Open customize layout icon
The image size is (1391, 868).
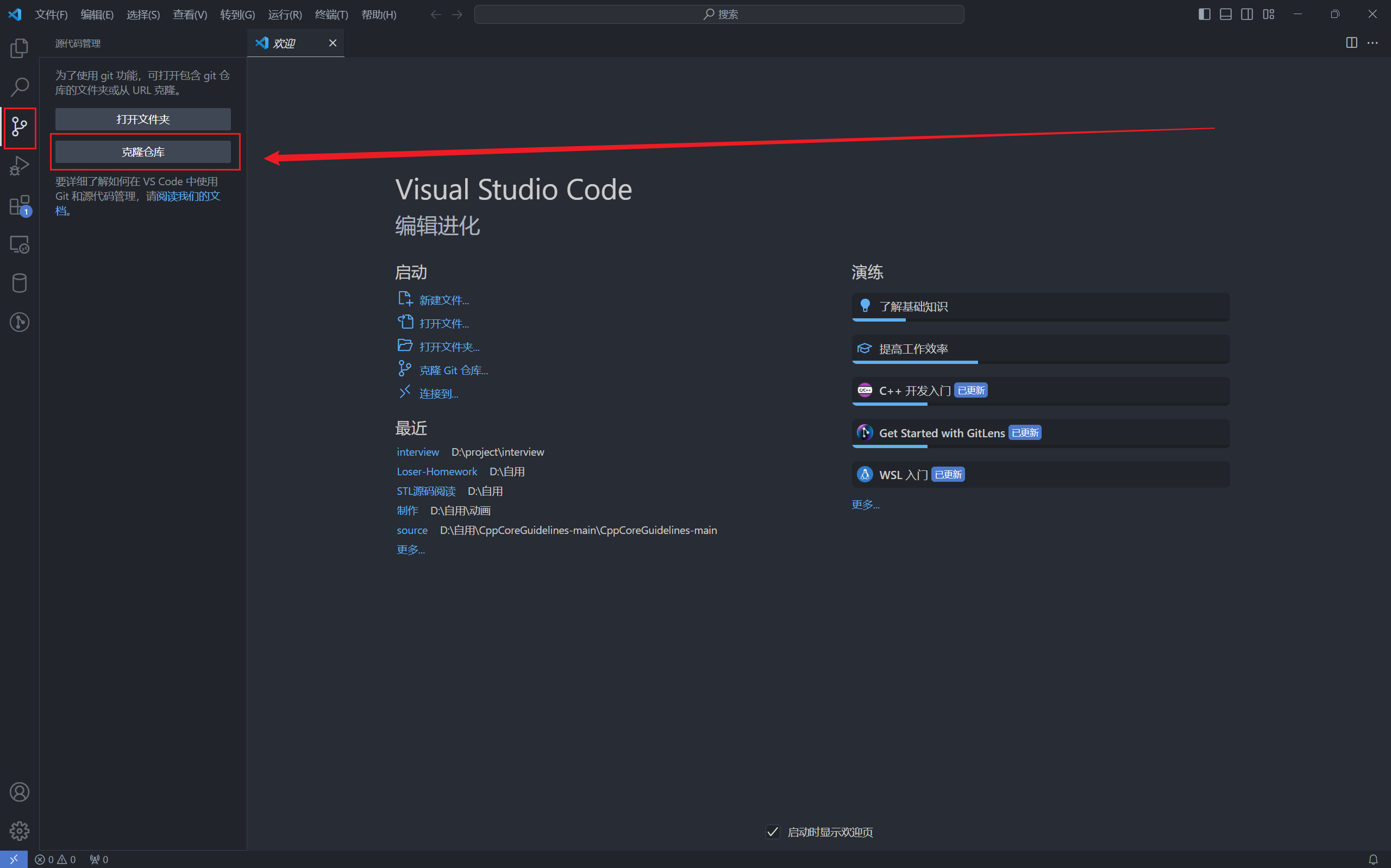(x=1268, y=14)
